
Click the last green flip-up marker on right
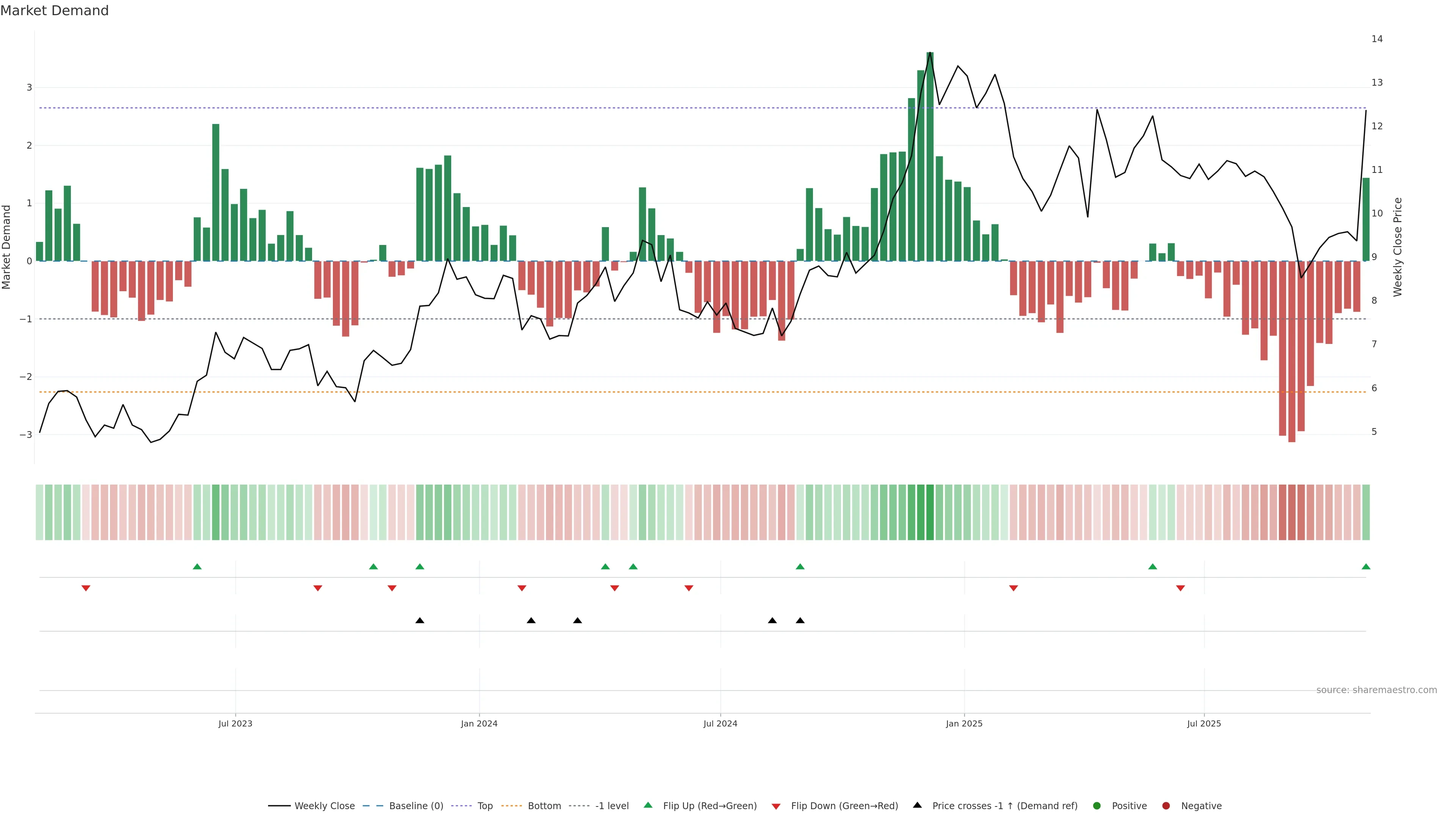coord(1366,566)
